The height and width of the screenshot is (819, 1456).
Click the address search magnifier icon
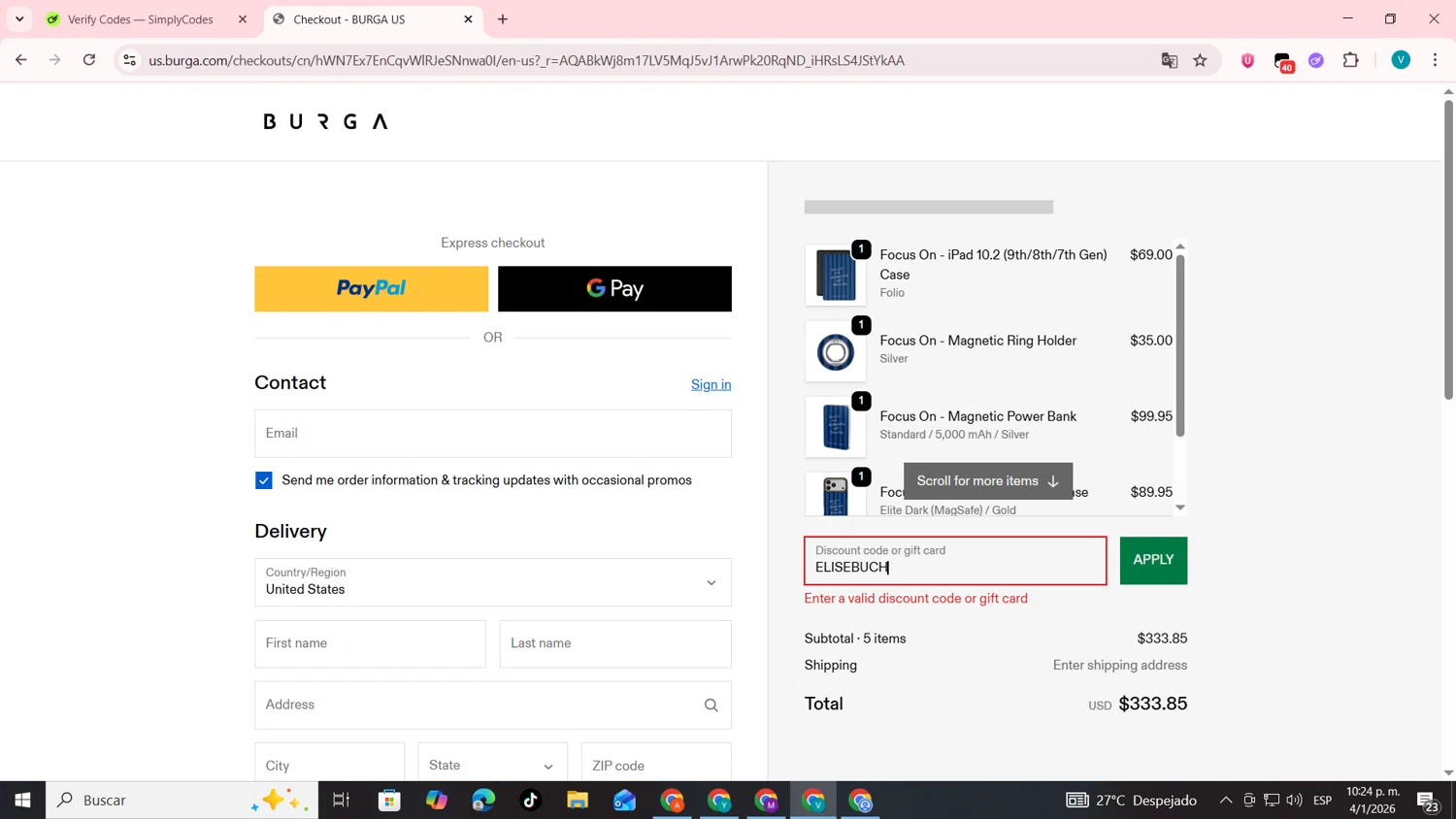[x=711, y=705]
